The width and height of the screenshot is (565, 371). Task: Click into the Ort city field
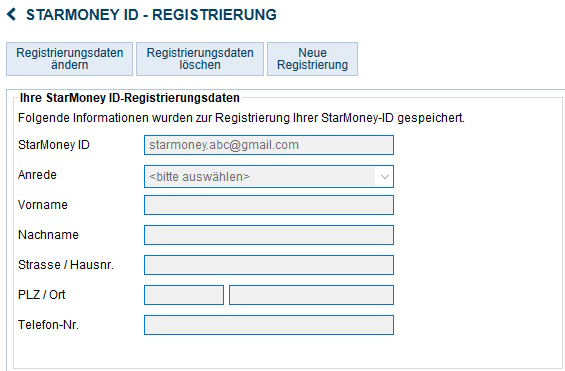click(x=311, y=295)
